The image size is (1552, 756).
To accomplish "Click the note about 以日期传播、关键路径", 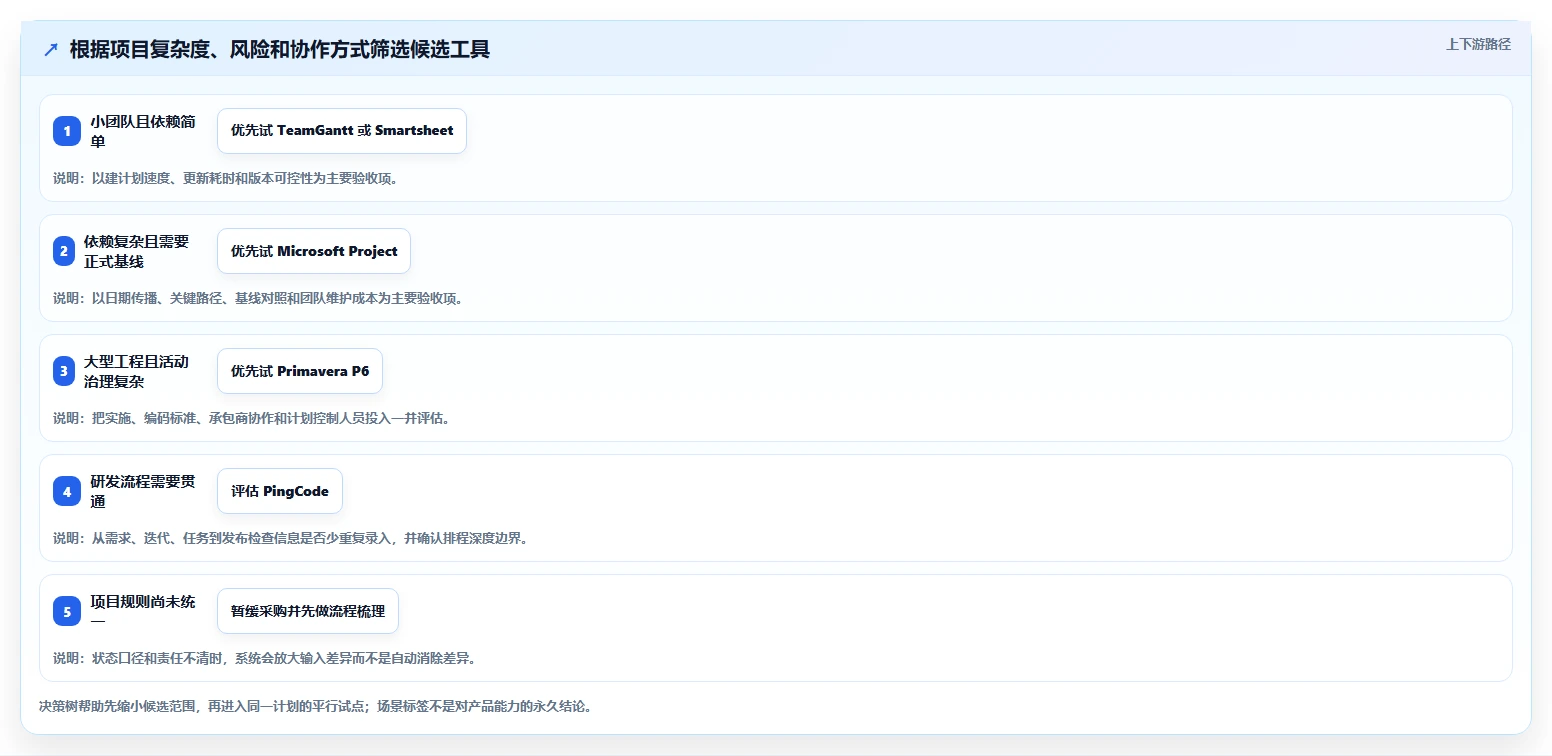I will tap(258, 298).
